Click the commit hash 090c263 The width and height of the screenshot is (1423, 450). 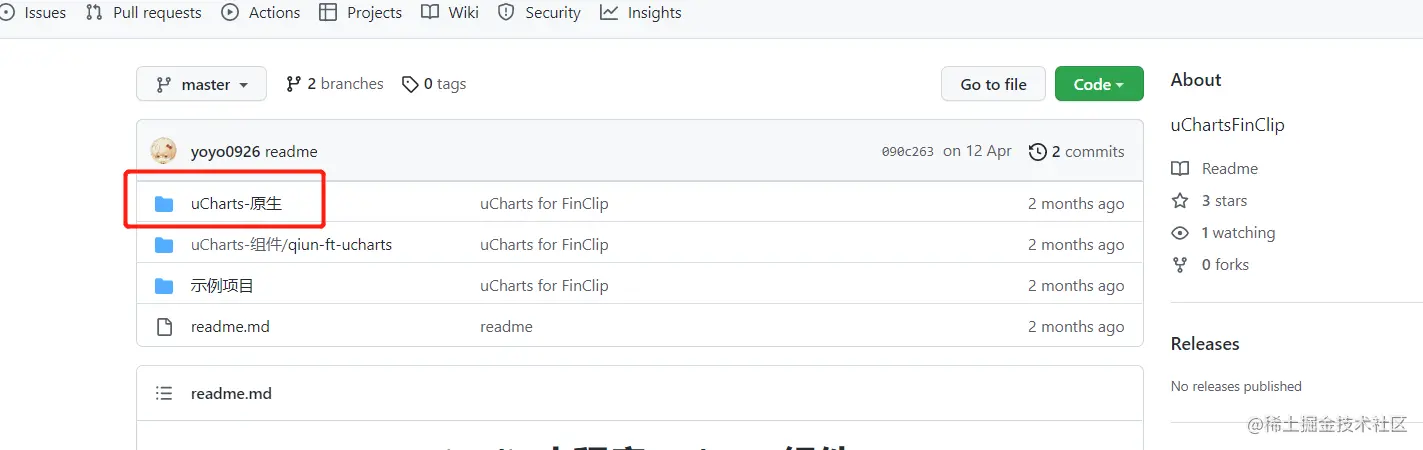[x=907, y=152]
